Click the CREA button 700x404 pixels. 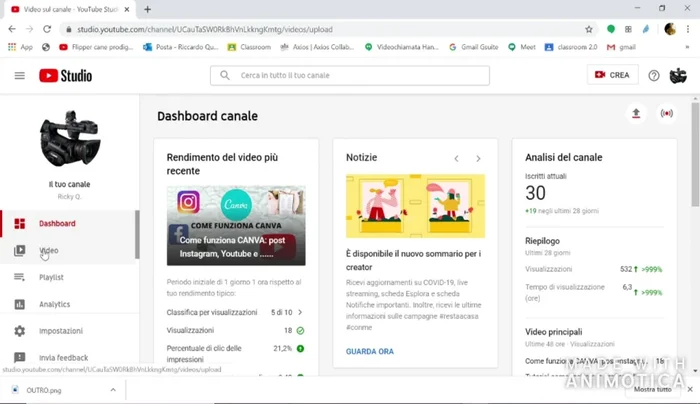(612, 75)
